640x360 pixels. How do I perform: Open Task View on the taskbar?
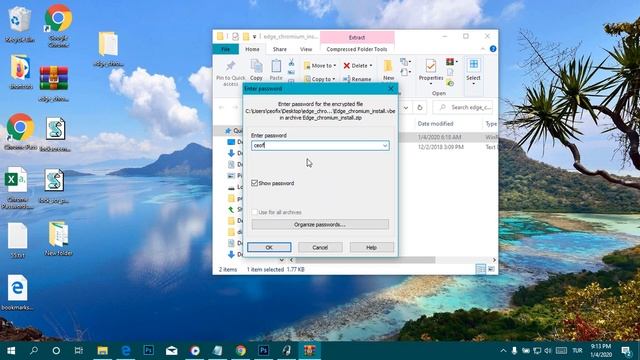pyautogui.click(x=79, y=351)
